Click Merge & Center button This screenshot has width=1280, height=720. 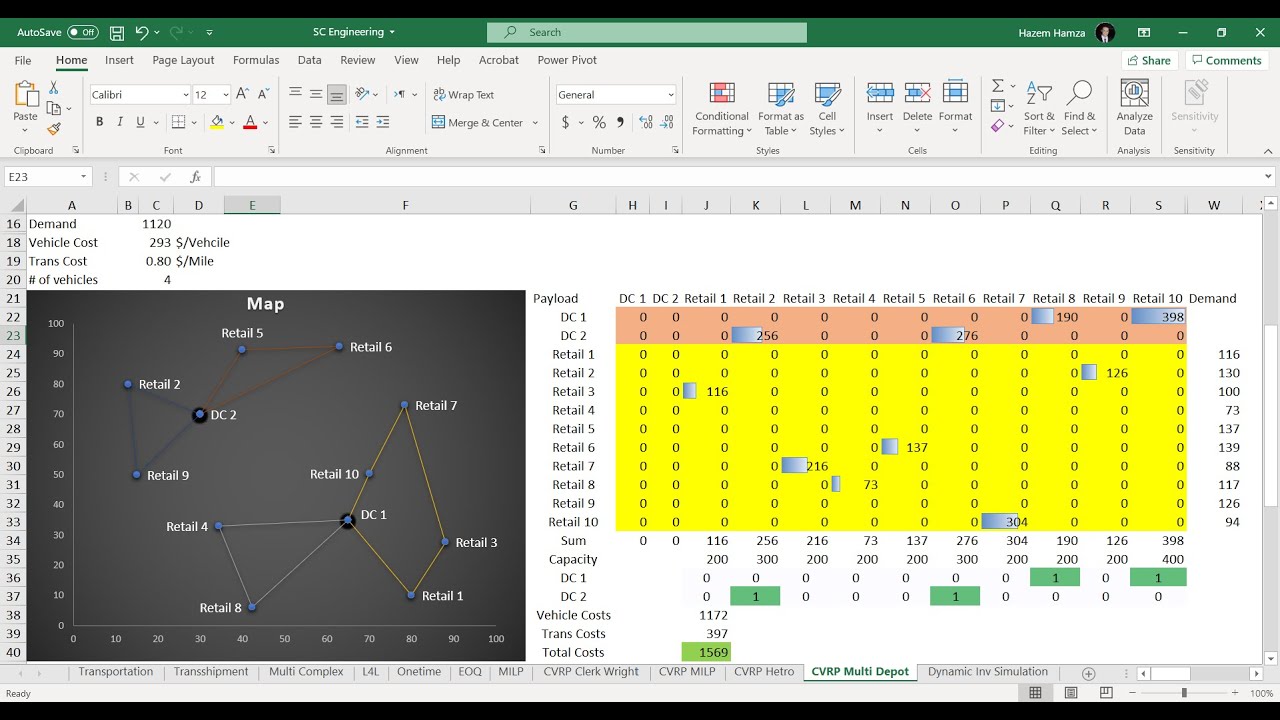[x=478, y=123]
